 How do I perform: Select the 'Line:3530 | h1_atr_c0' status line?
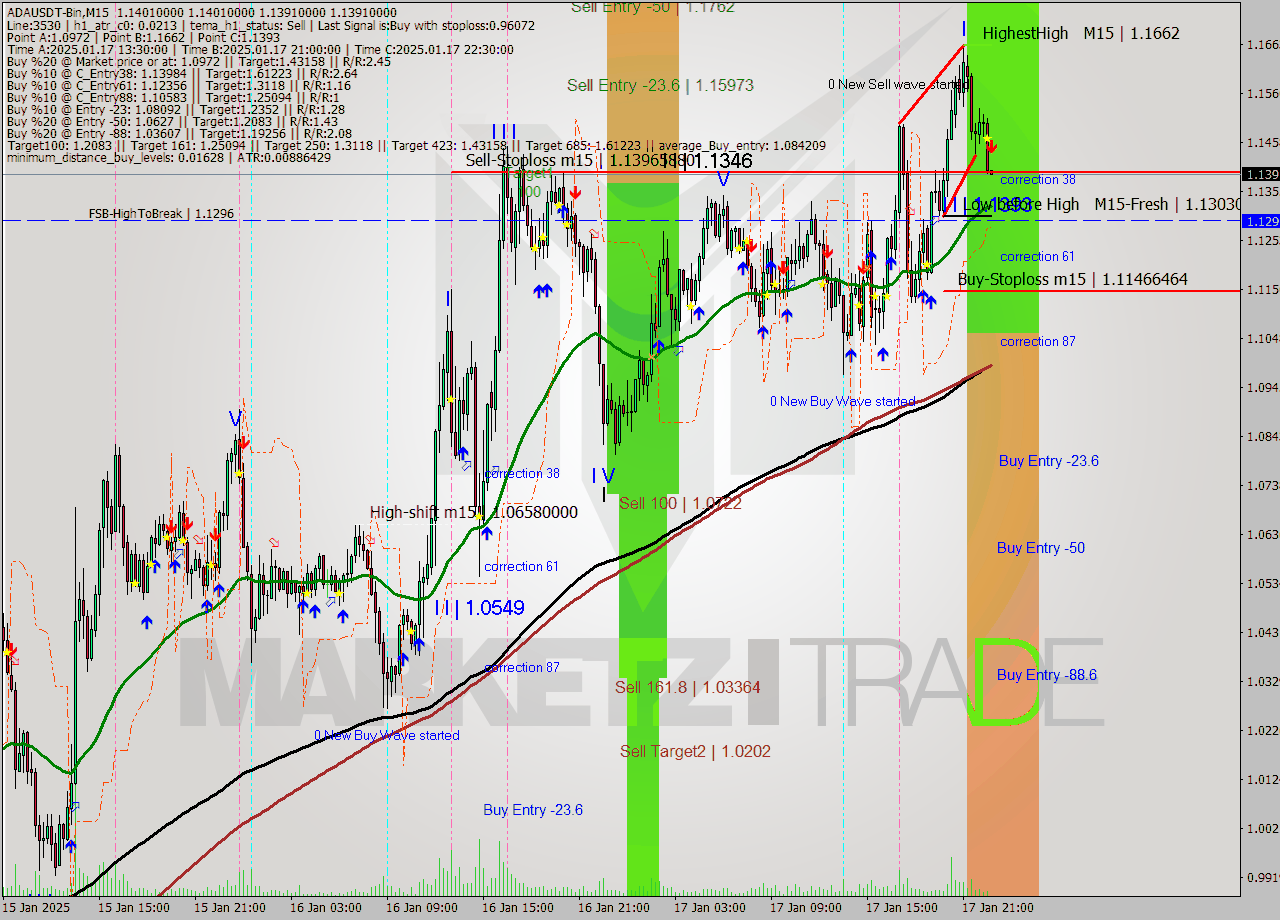pyautogui.click(x=270, y=26)
